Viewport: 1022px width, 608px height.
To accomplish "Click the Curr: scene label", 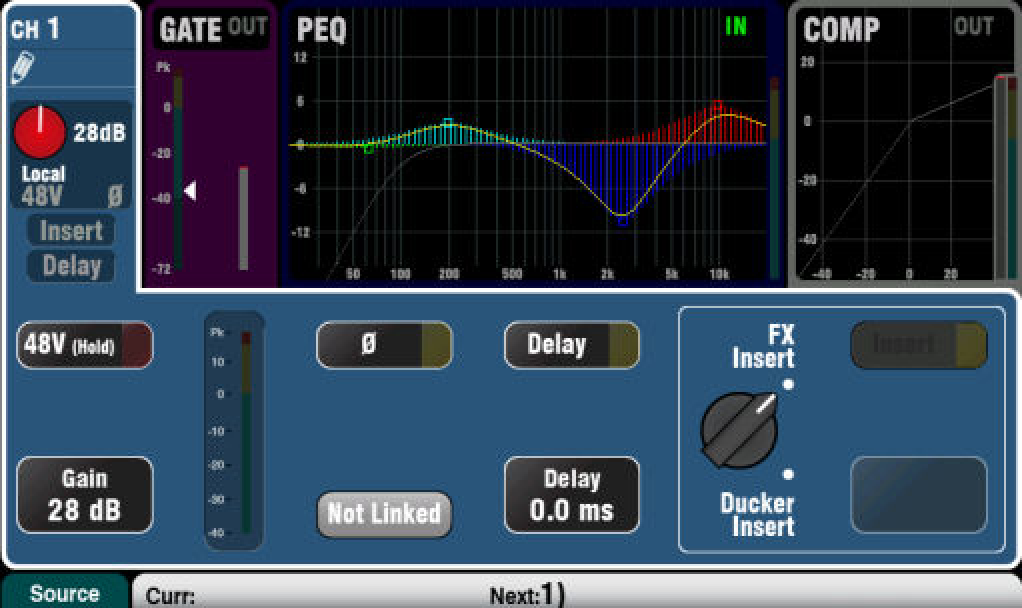I will point(170,596).
